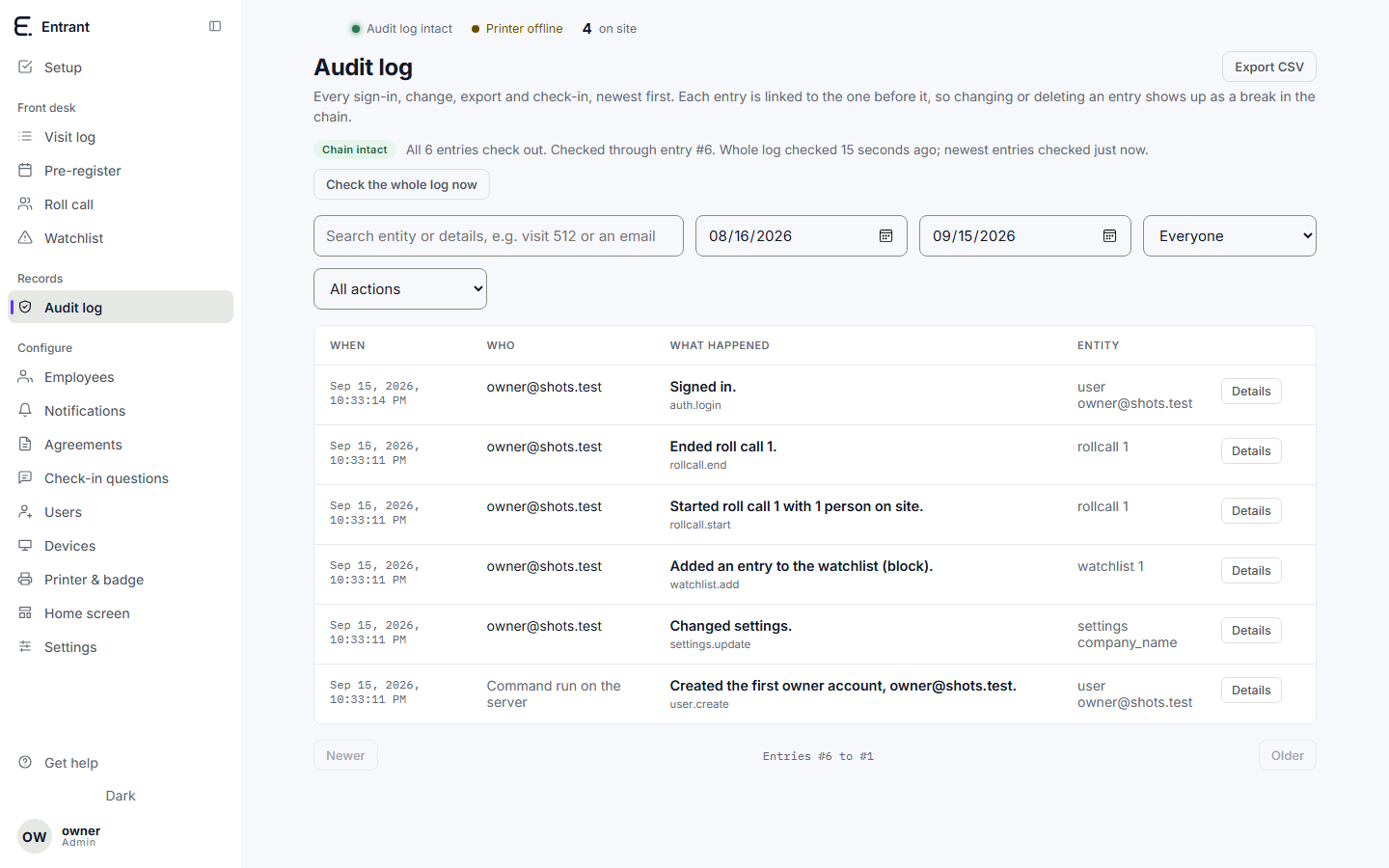This screenshot has width=1389, height=868.
Task: Export the audit log as CSV
Action: tap(1269, 67)
